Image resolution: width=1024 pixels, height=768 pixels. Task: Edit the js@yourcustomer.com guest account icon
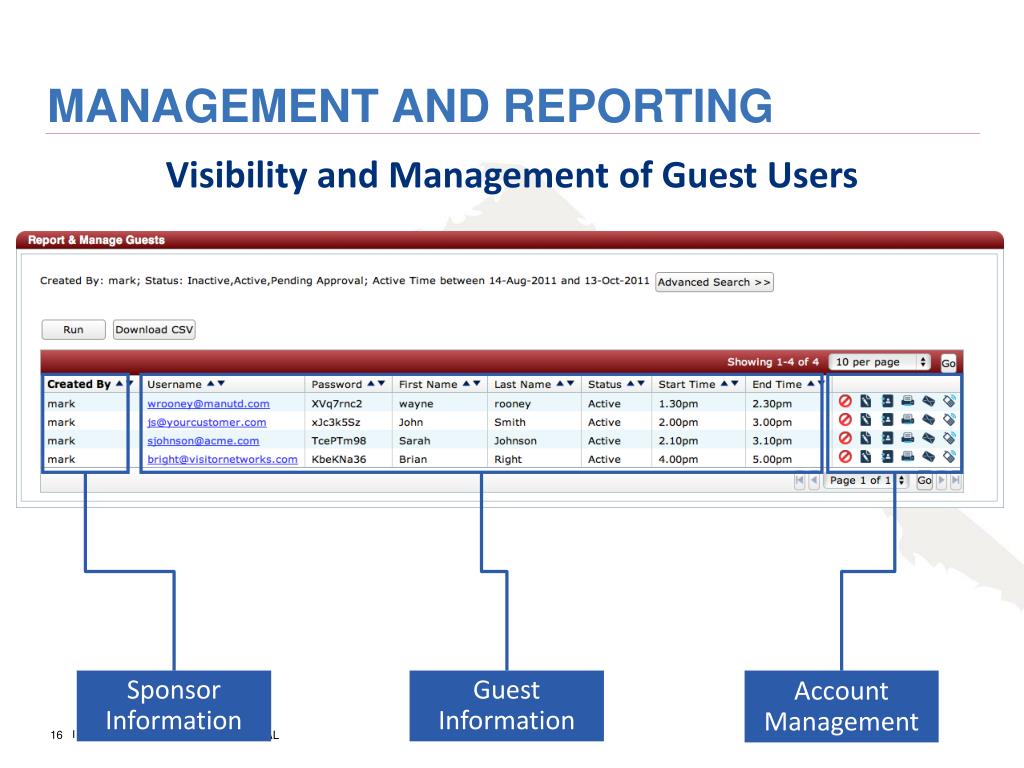[866, 419]
